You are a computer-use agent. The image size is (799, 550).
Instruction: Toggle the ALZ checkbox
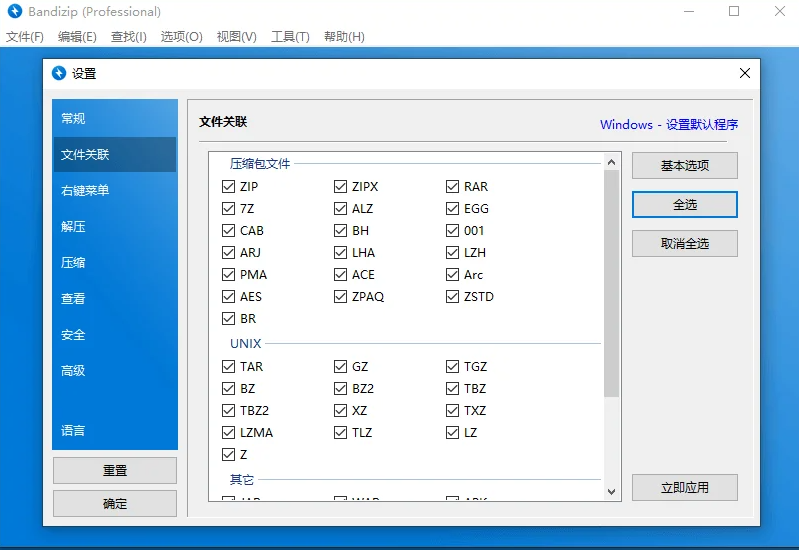click(x=340, y=208)
